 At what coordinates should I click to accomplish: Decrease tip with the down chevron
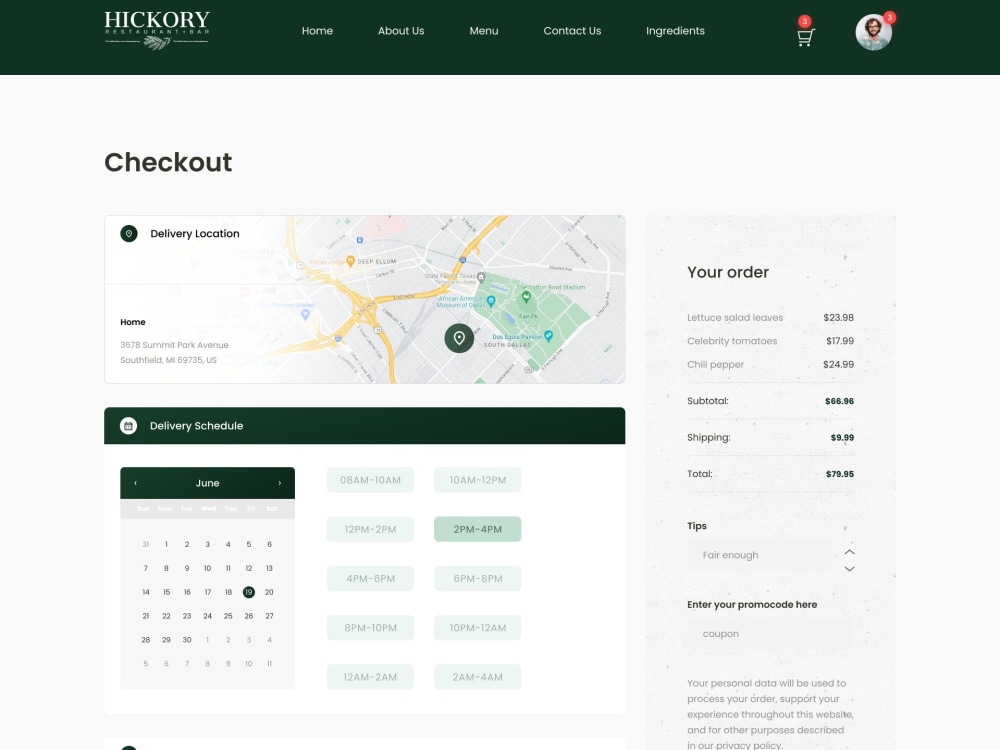[x=849, y=569]
